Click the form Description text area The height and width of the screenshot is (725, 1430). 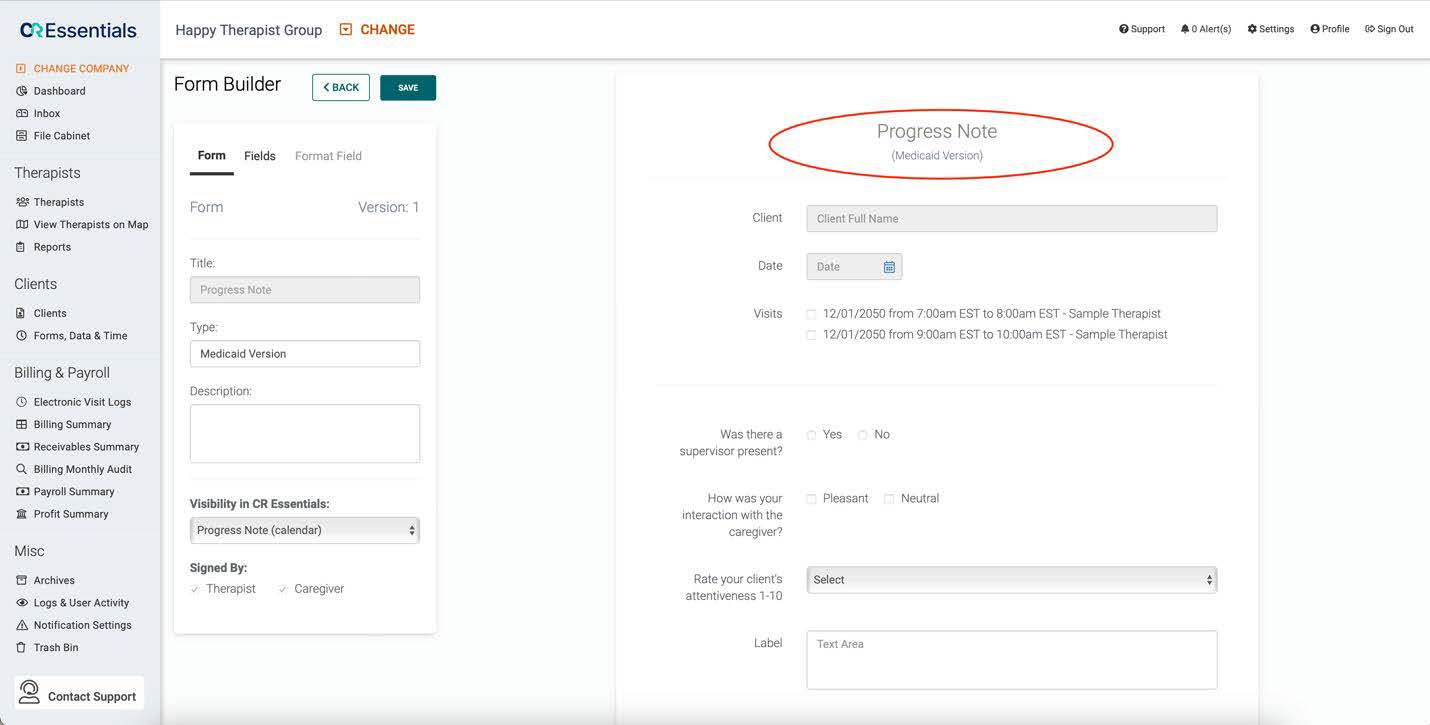[304, 432]
